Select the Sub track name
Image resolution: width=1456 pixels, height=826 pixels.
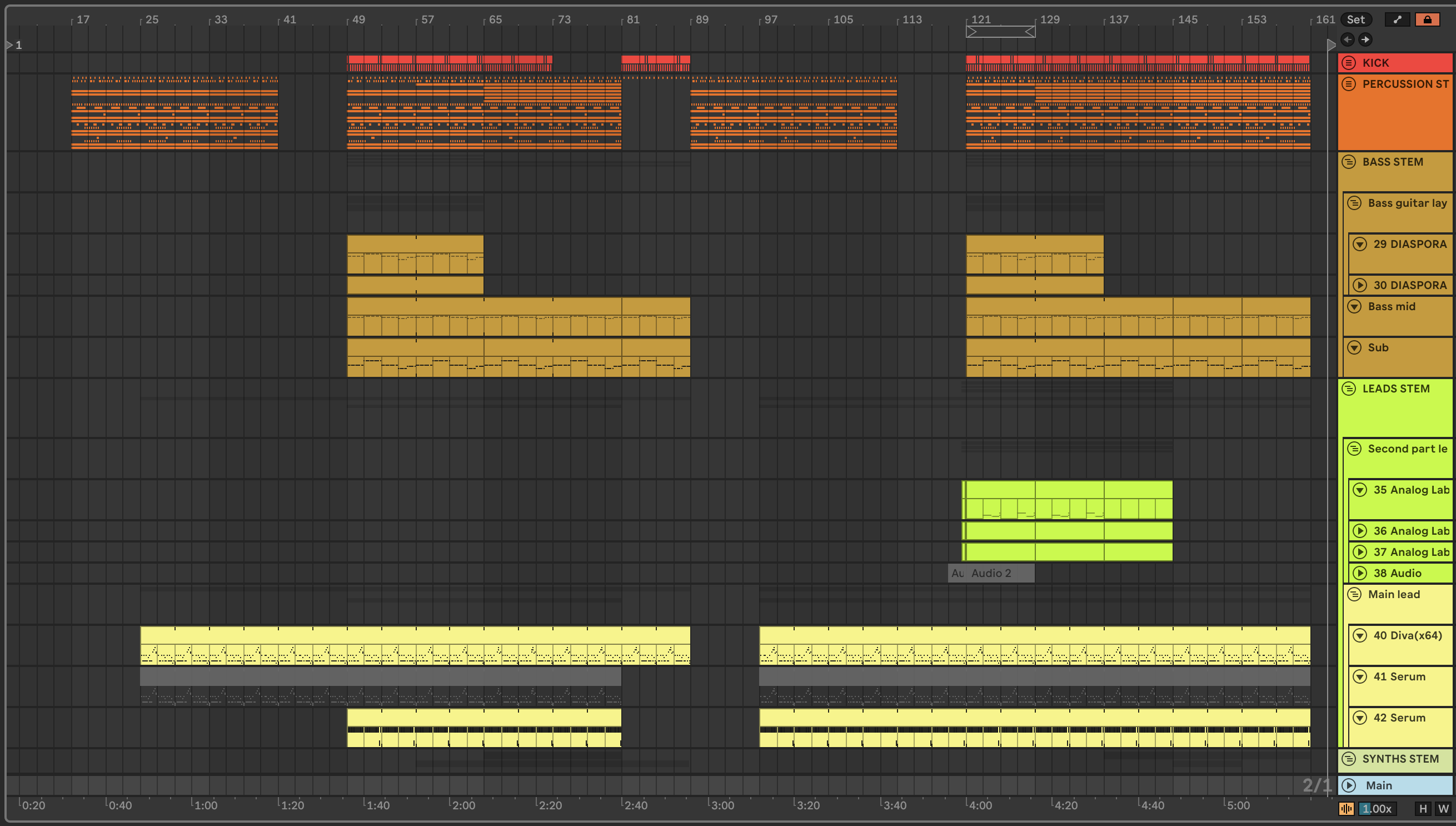pos(1378,348)
